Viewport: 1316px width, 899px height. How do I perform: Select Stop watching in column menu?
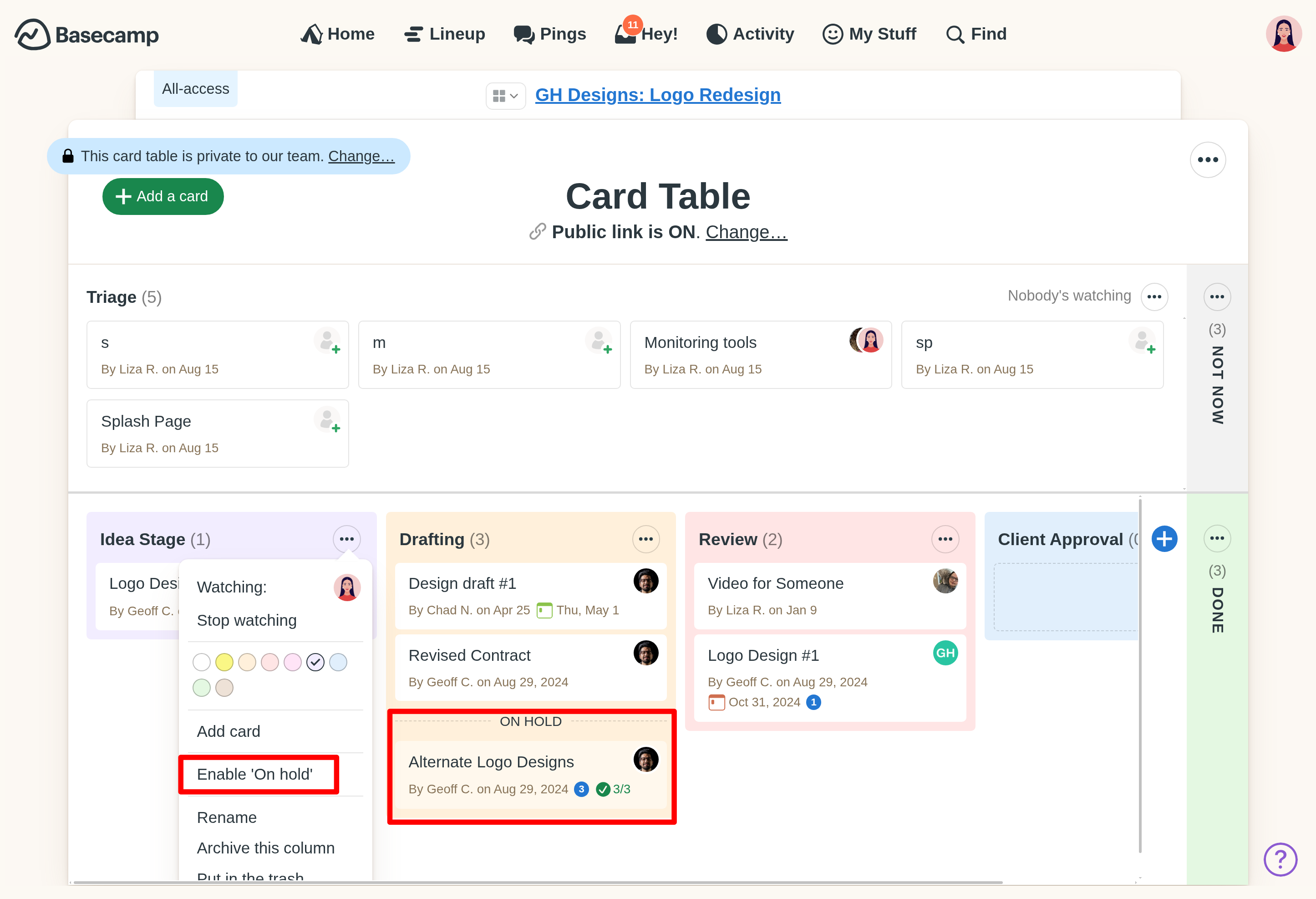pyautogui.click(x=246, y=620)
